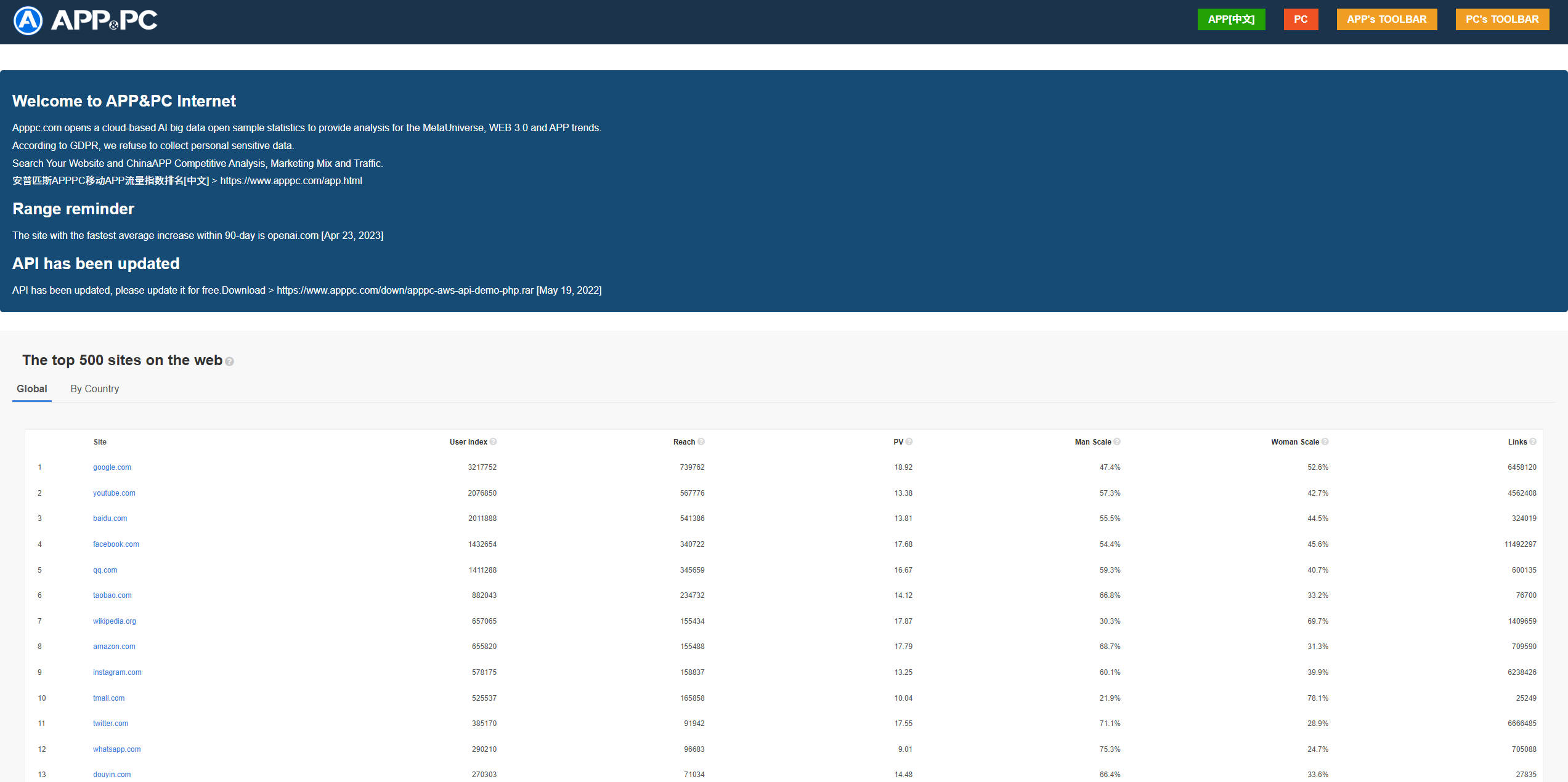Click the Range reminder heading

click(x=73, y=209)
